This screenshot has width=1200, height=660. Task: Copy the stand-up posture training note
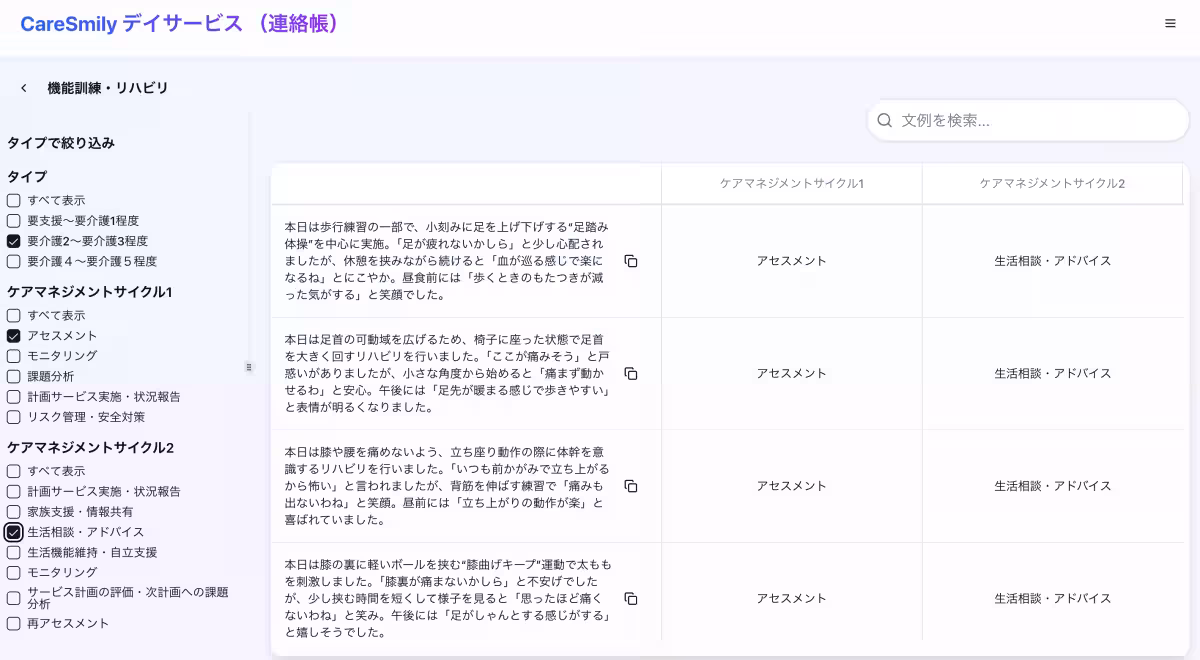pyautogui.click(x=633, y=485)
